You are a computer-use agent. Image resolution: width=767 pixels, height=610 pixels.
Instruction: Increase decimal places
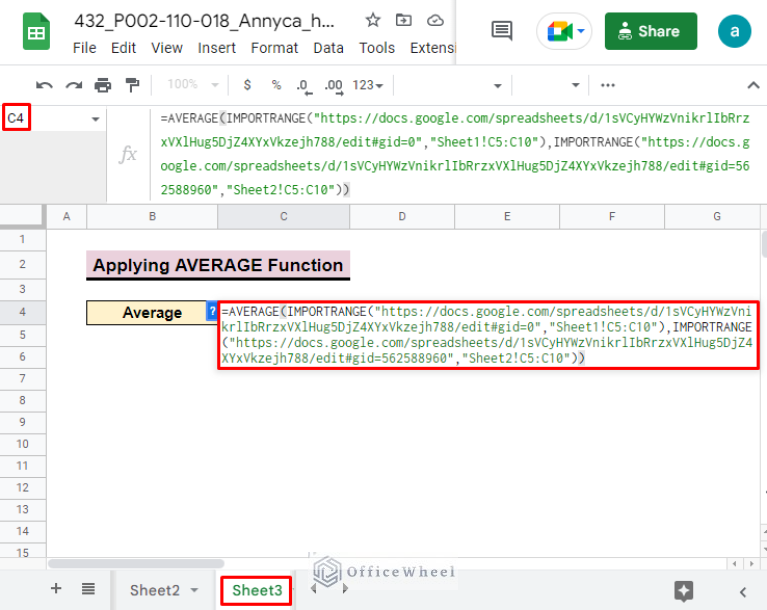tap(334, 86)
